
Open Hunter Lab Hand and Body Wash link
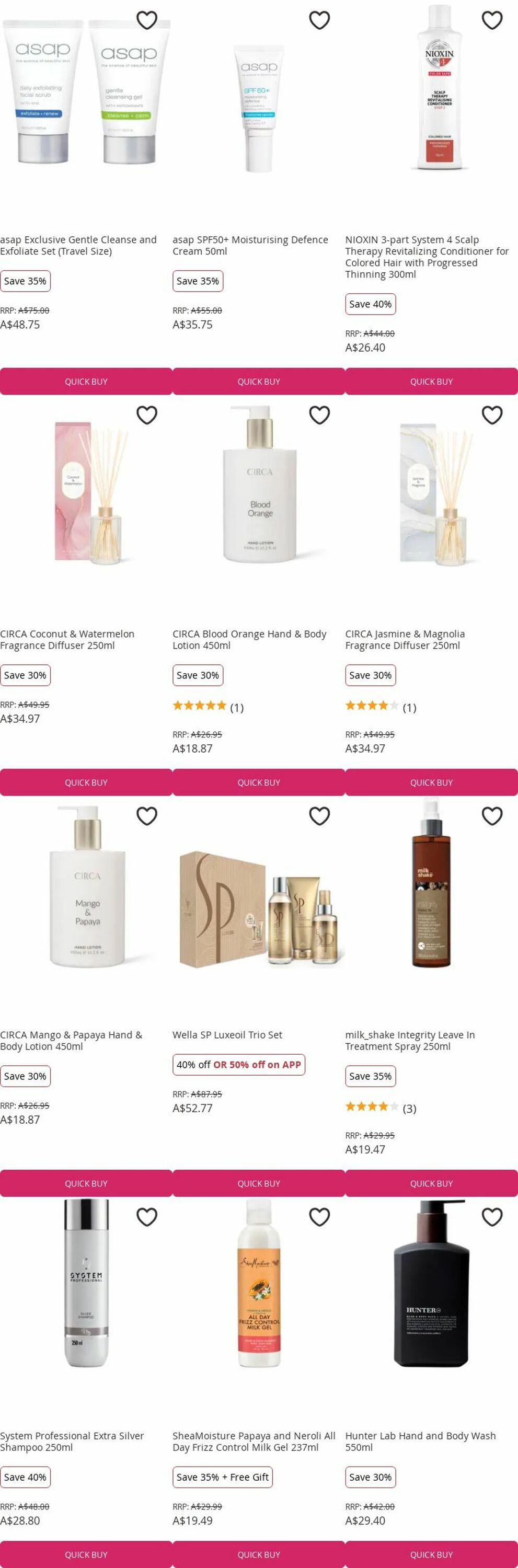point(421,1442)
